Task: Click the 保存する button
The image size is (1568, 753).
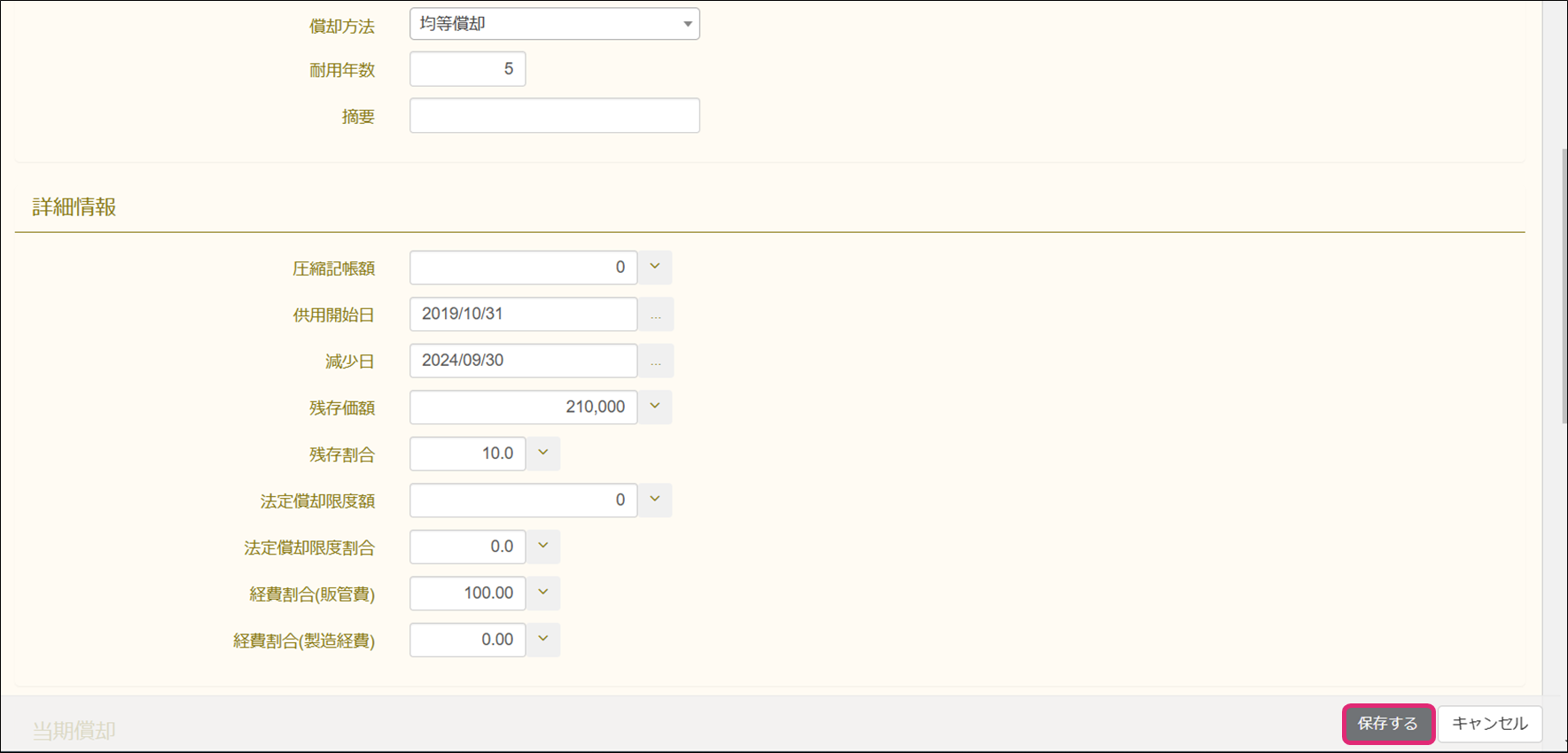Action: point(1388,724)
